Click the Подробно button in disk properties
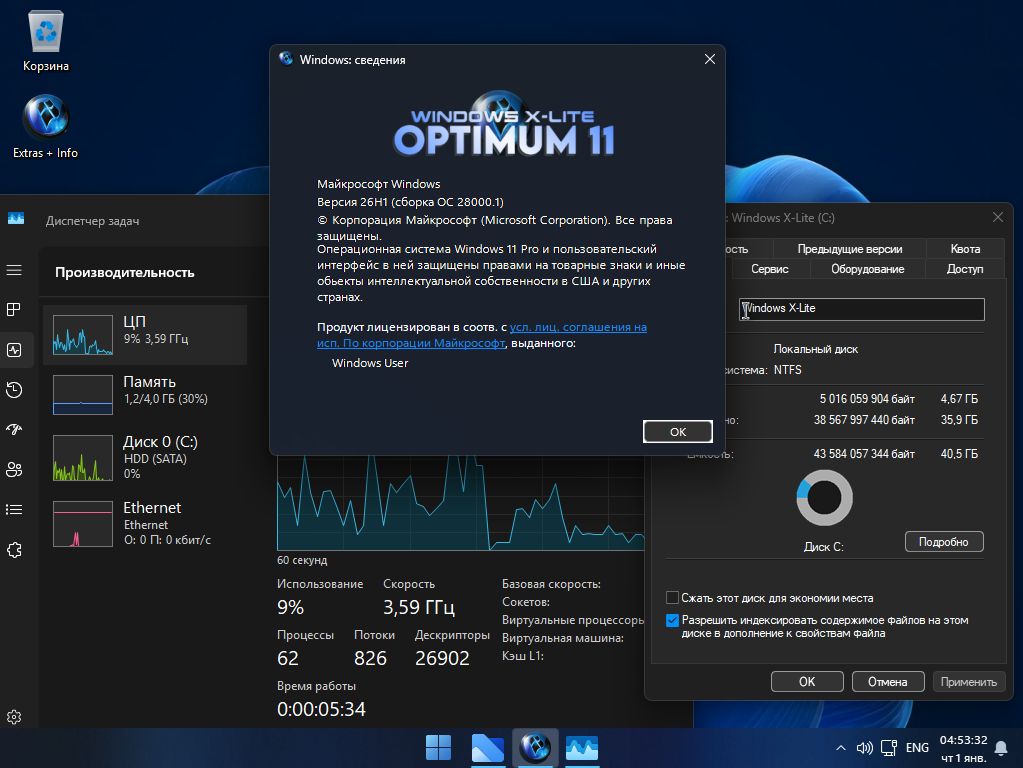Image resolution: width=1023 pixels, height=768 pixels. point(943,542)
